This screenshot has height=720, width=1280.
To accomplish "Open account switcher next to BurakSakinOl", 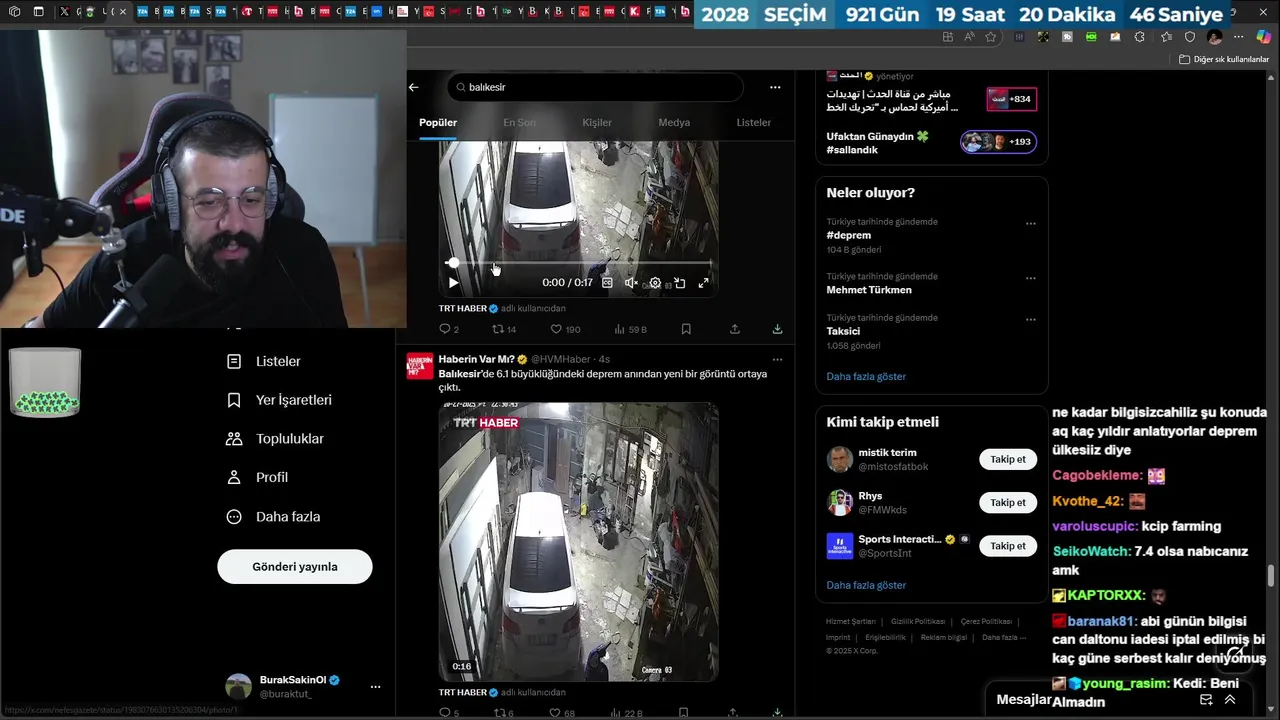I will pyautogui.click(x=375, y=687).
